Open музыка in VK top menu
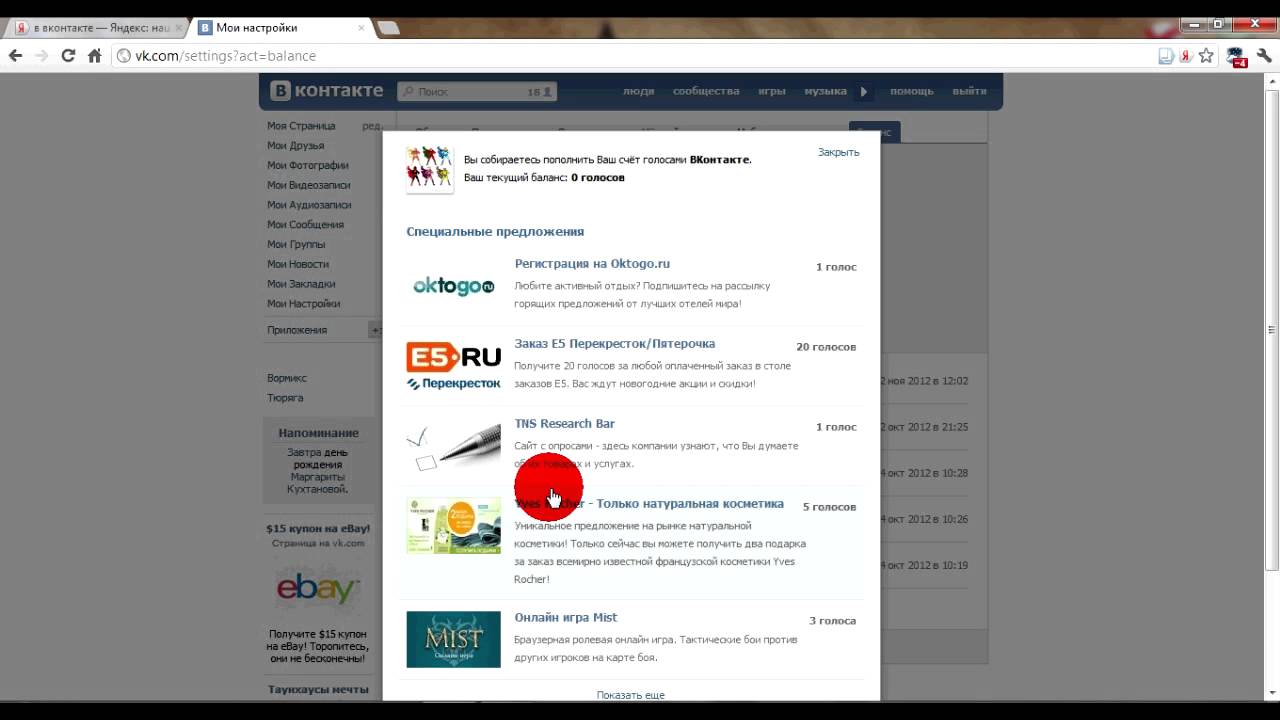 pos(825,91)
